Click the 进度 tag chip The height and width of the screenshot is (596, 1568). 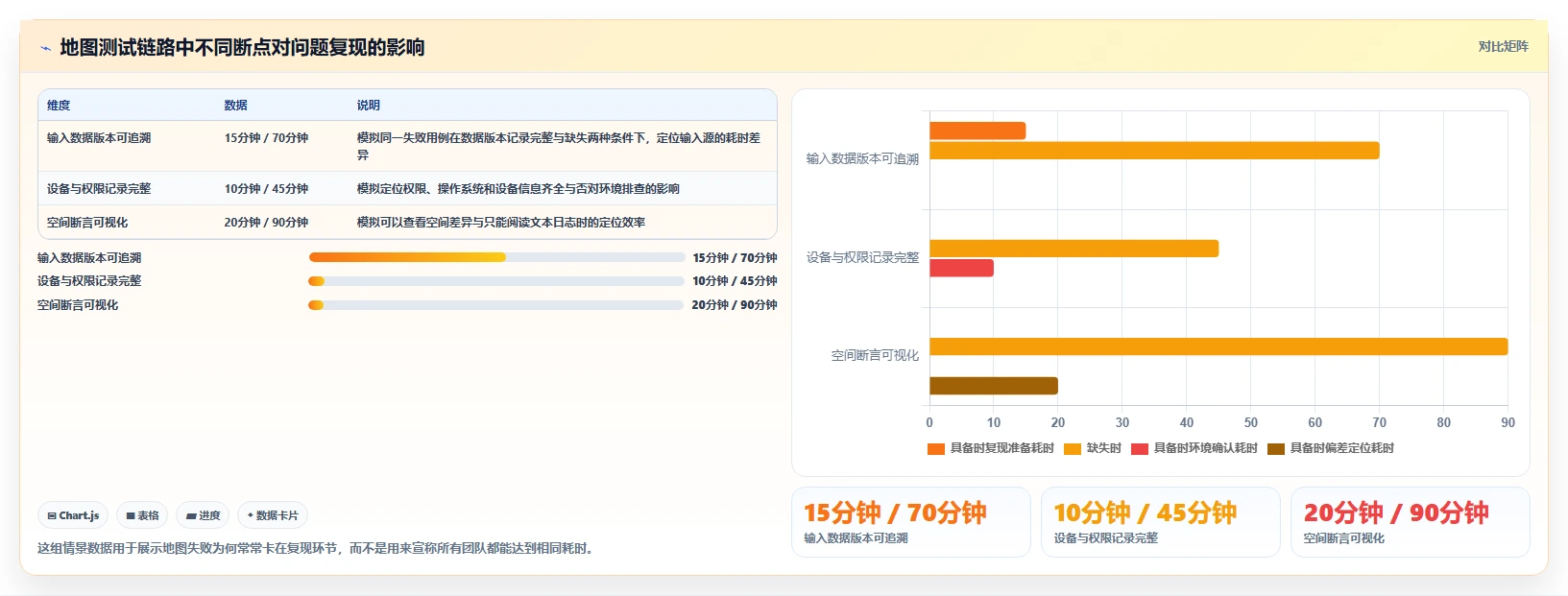(x=204, y=515)
